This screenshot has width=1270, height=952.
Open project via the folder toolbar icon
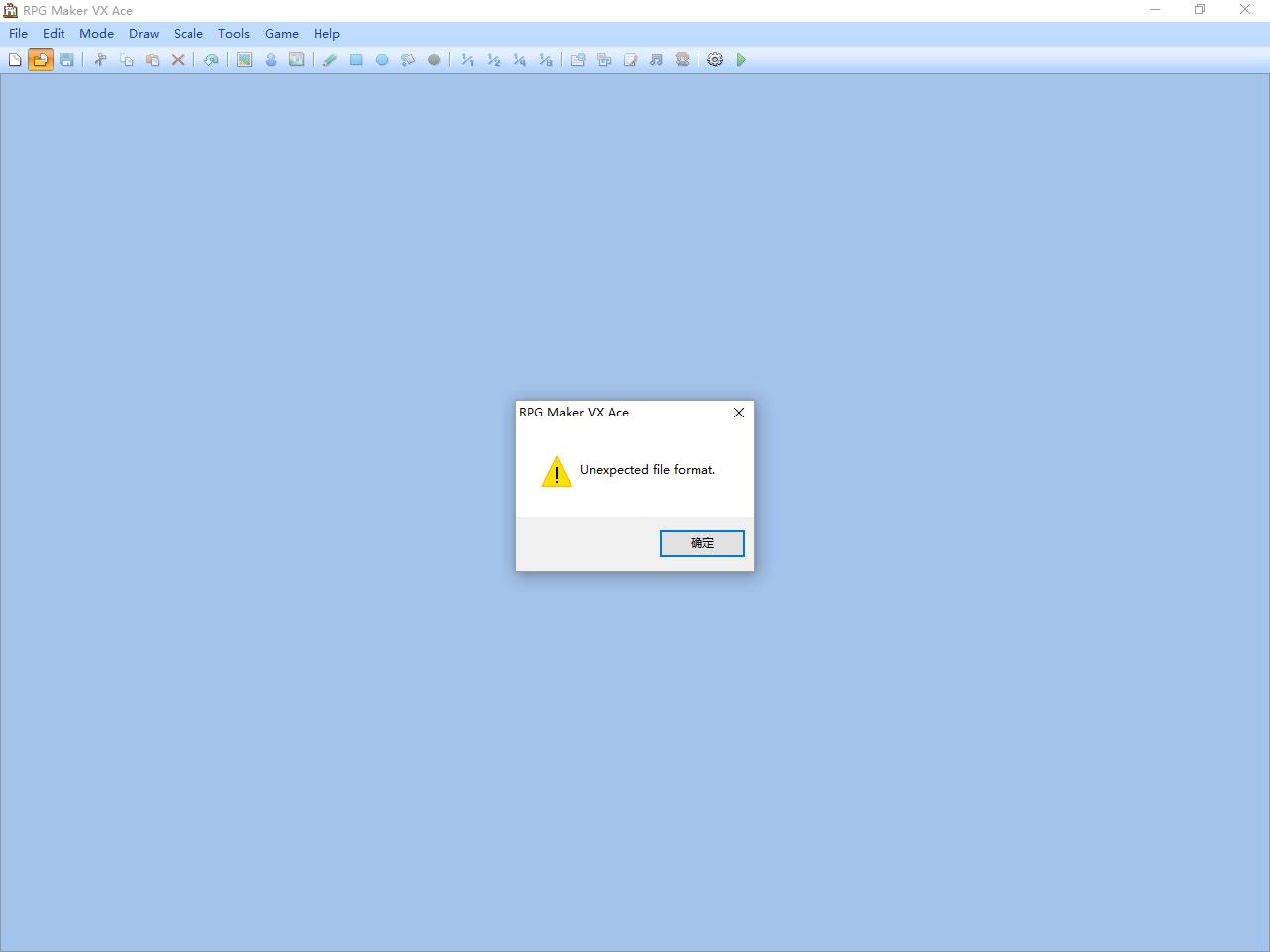(x=41, y=59)
